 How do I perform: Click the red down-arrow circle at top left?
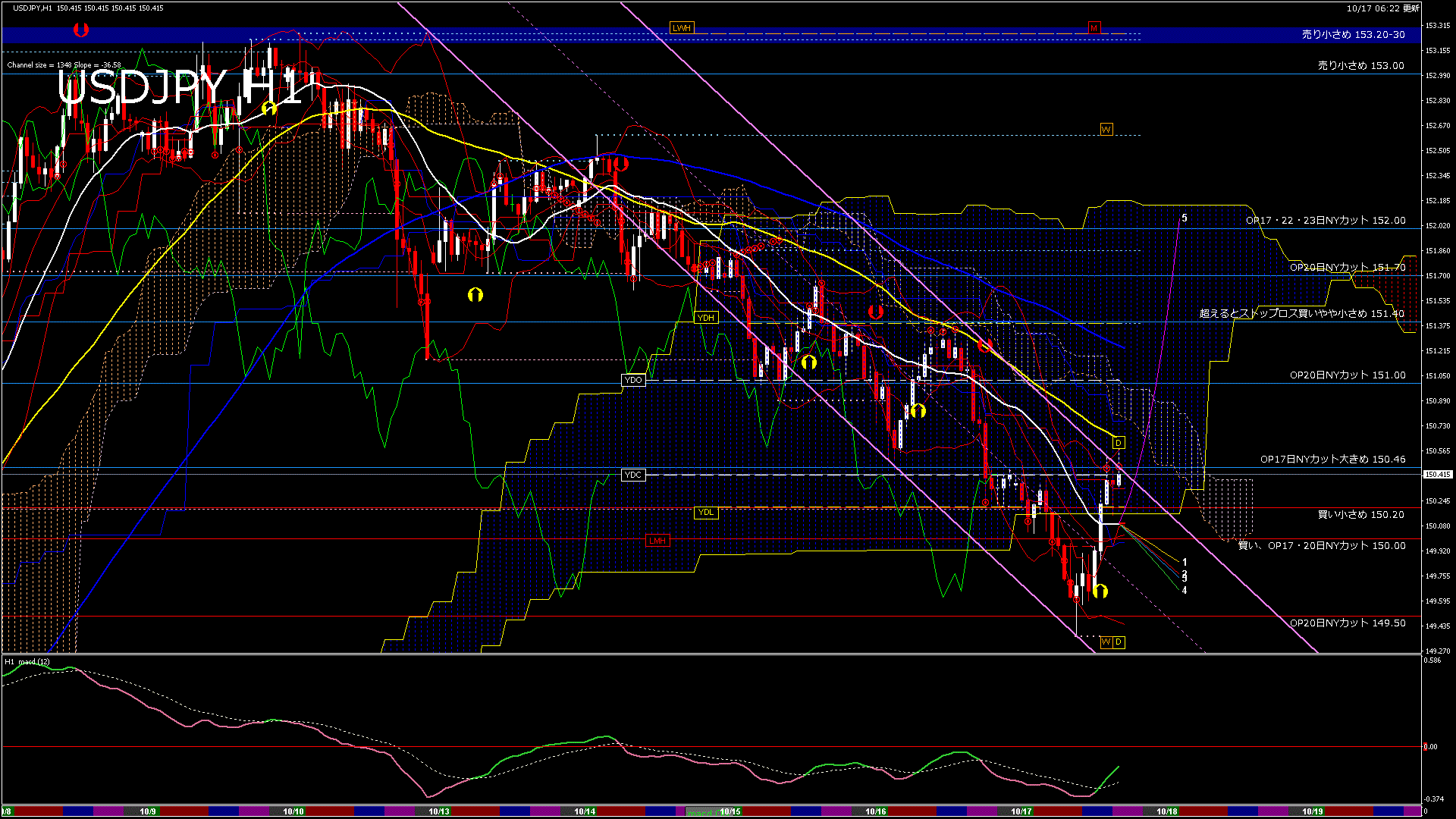pyautogui.click(x=81, y=30)
